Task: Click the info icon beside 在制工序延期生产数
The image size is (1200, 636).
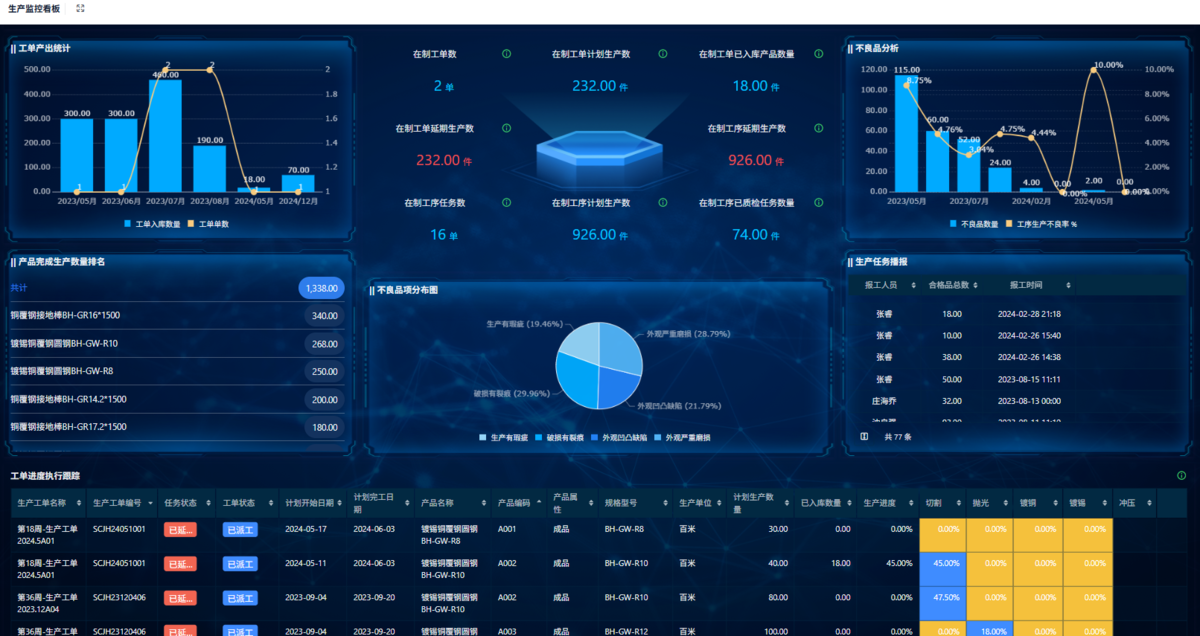Action: point(818,128)
